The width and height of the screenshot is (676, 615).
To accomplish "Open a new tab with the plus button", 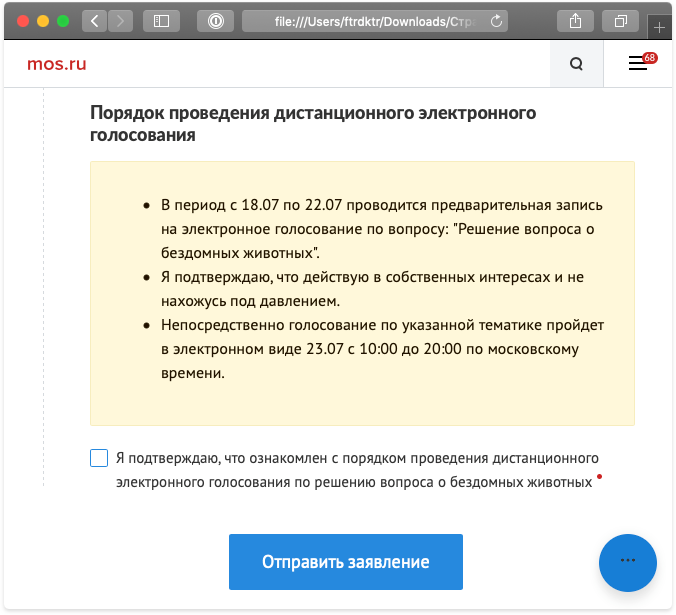I will (659, 28).
